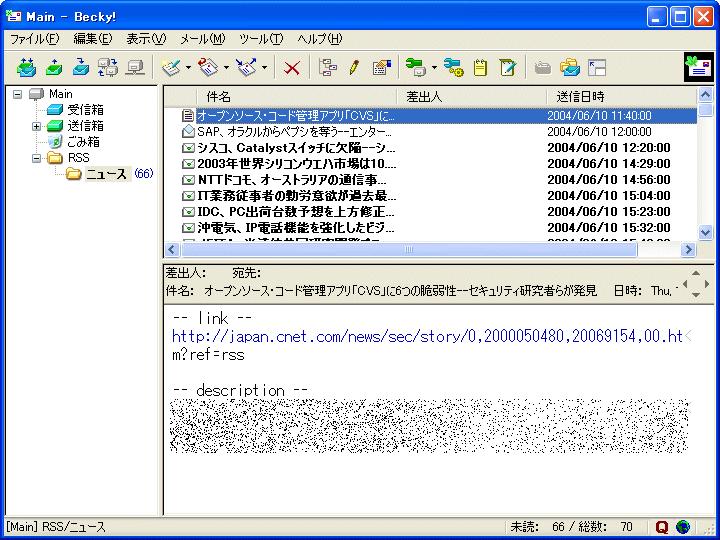Sort by the 差出人 column header
720x540 pixels.
pyautogui.click(x=472, y=96)
